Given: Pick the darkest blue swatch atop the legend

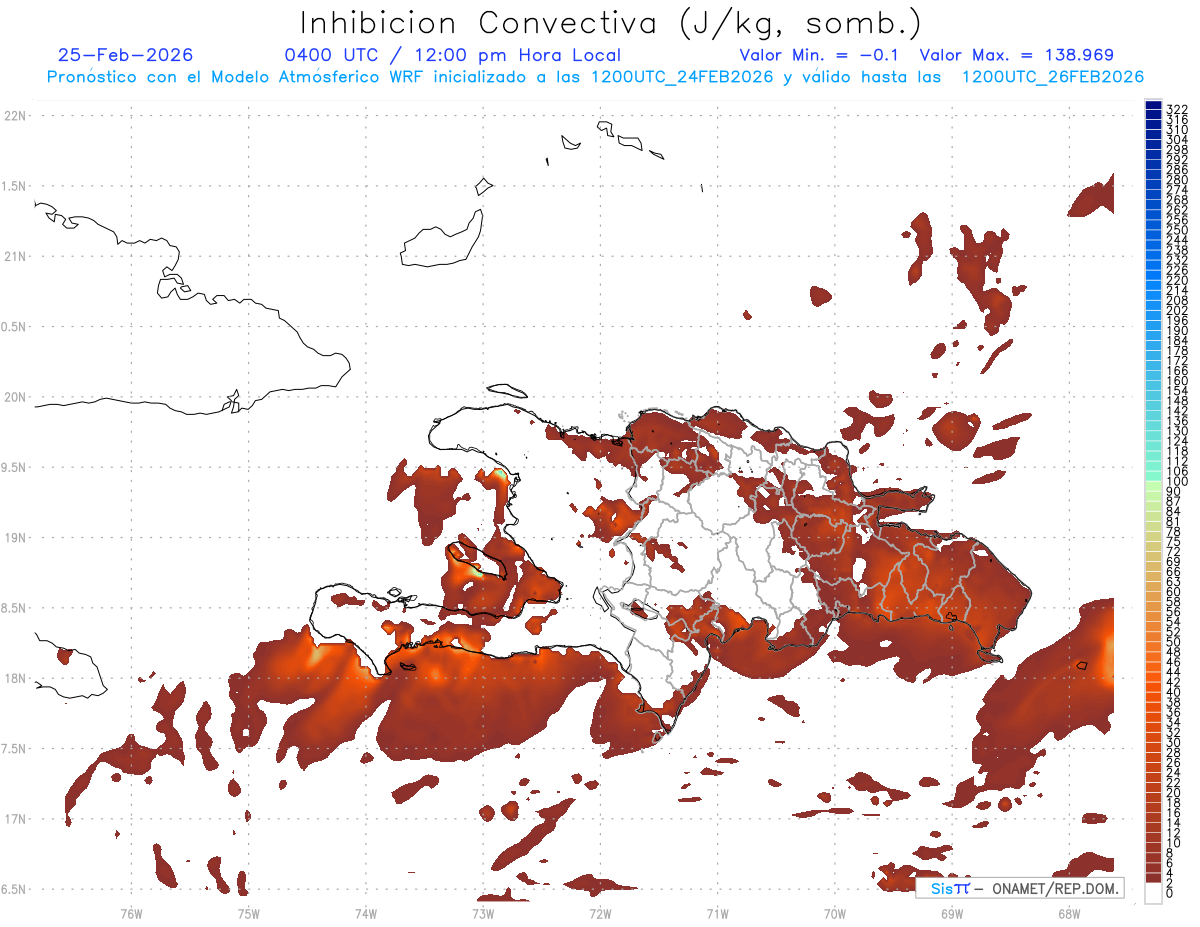Looking at the screenshot, I should [1153, 106].
